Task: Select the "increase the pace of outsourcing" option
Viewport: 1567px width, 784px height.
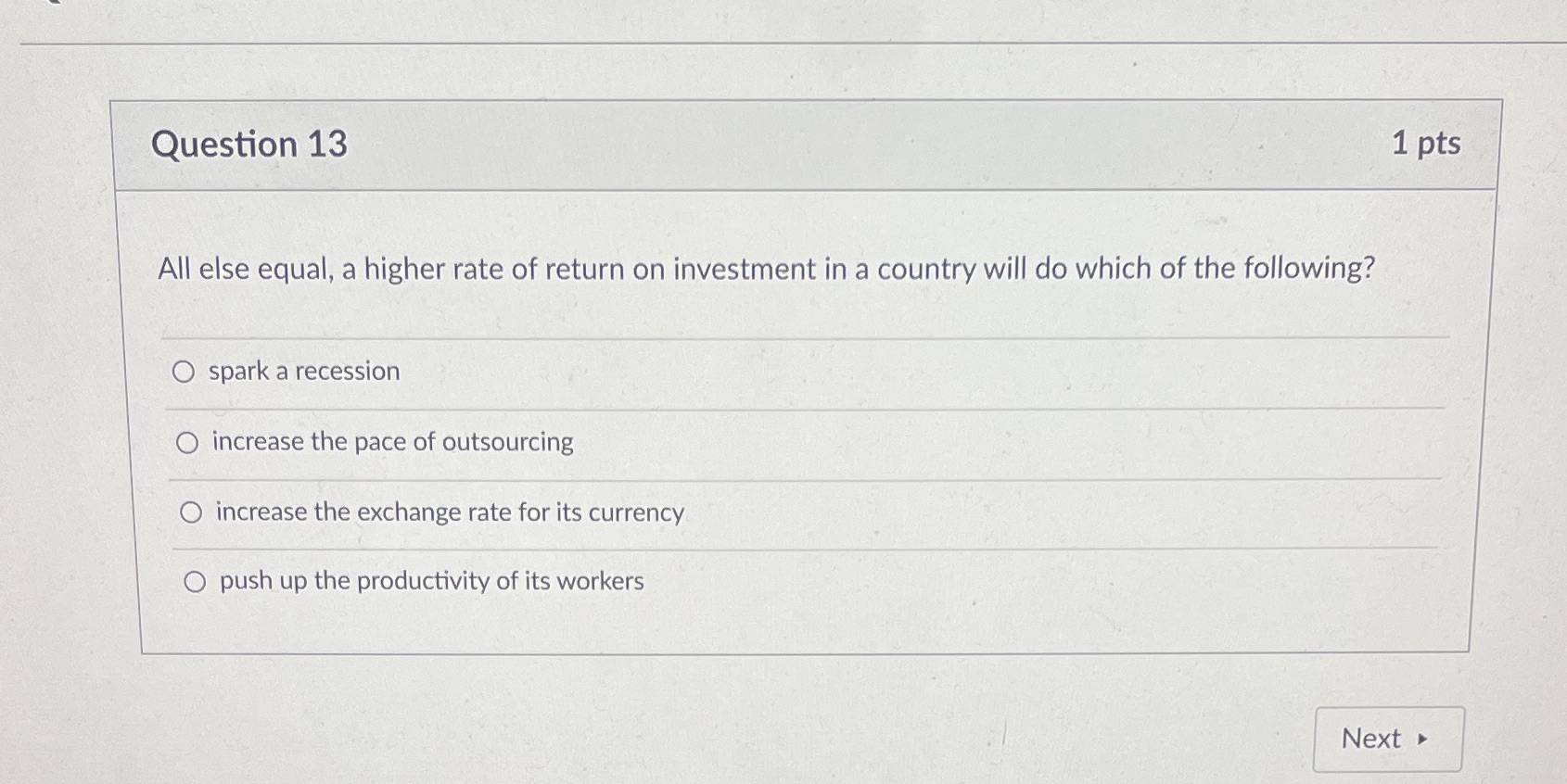Action: (x=188, y=442)
